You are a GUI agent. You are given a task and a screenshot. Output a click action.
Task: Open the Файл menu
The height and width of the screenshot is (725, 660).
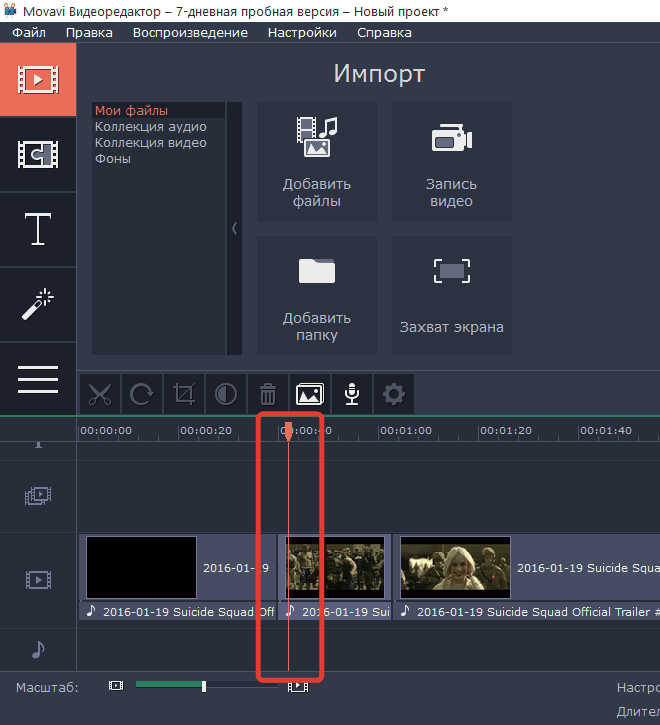(29, 33)
